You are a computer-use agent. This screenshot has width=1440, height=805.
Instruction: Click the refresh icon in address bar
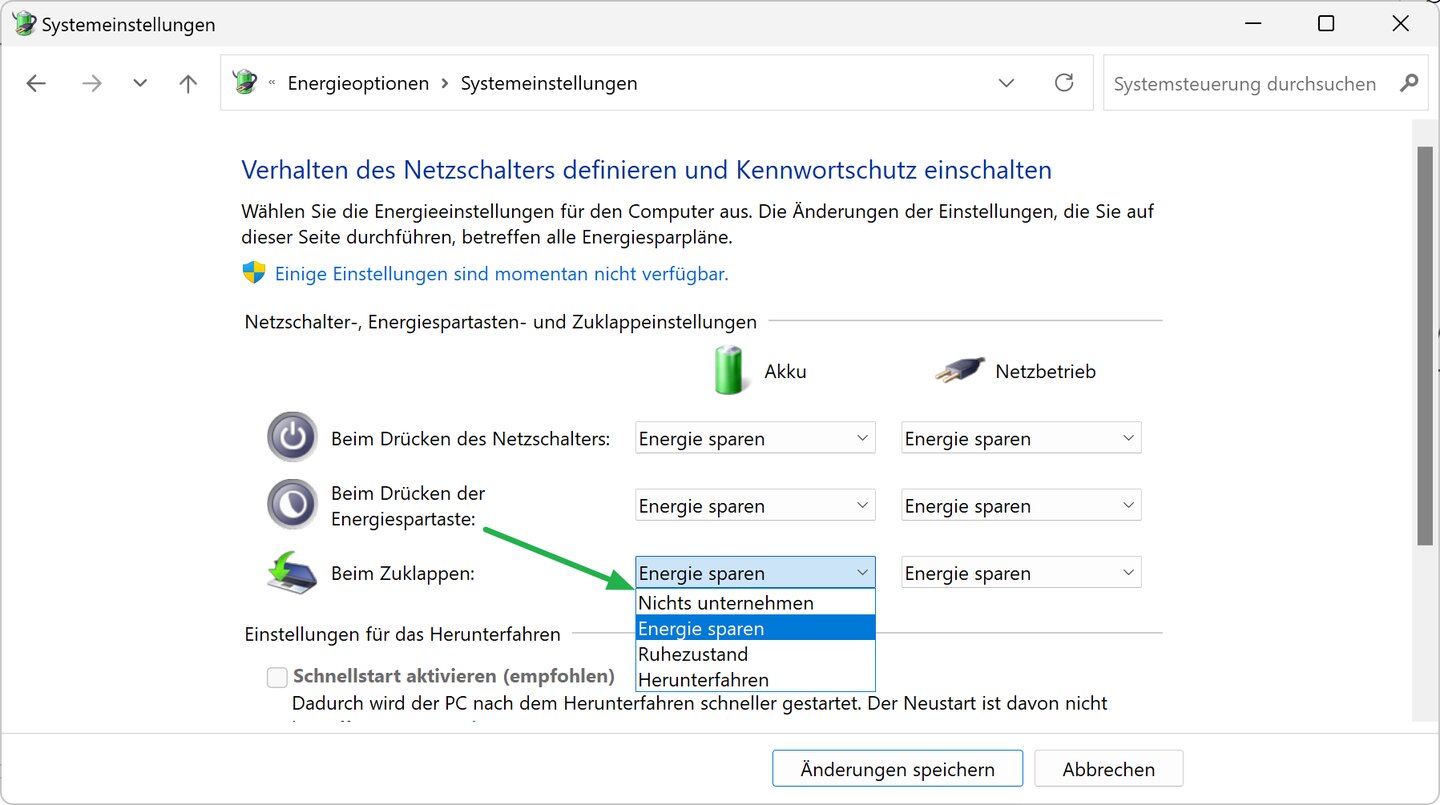pyautogui.click(x=1064, y=83)
